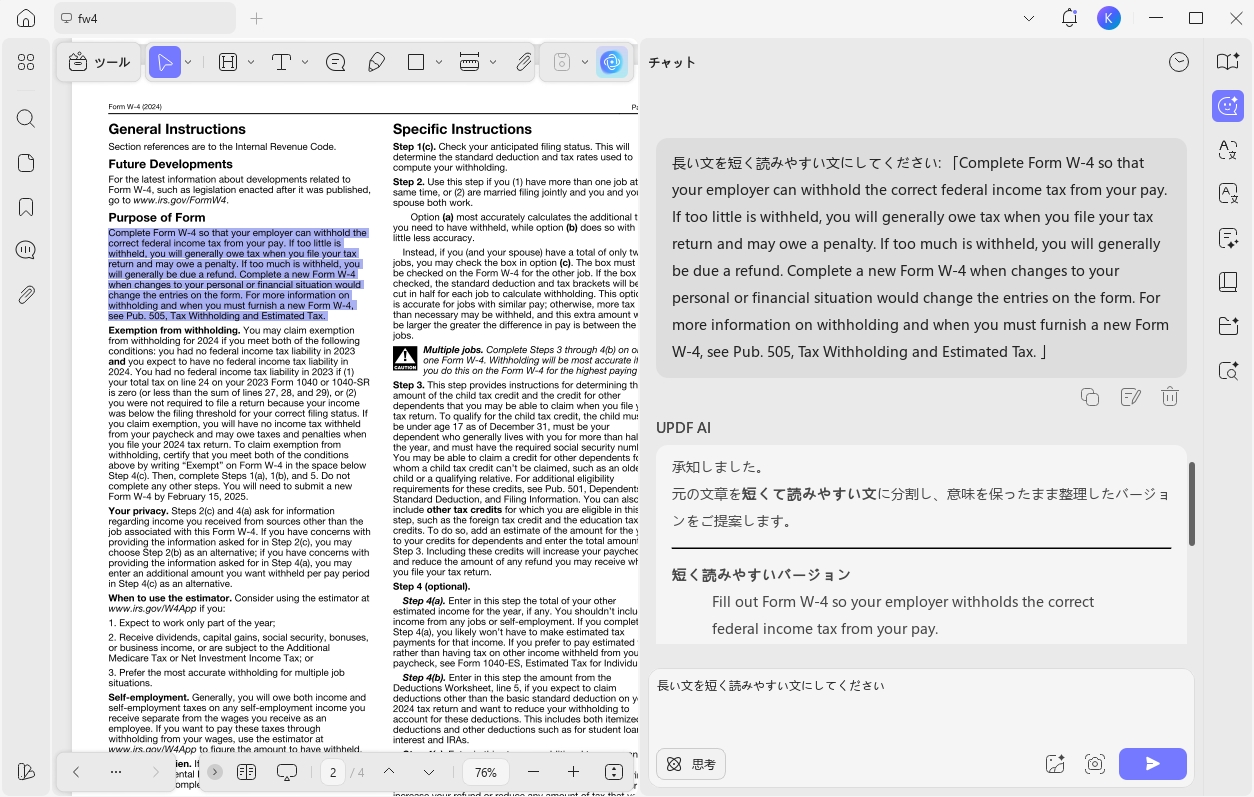The height and width of the screenshot is (797, 1254).
Task: Open the comments list panel
Action: click(26, 251)
